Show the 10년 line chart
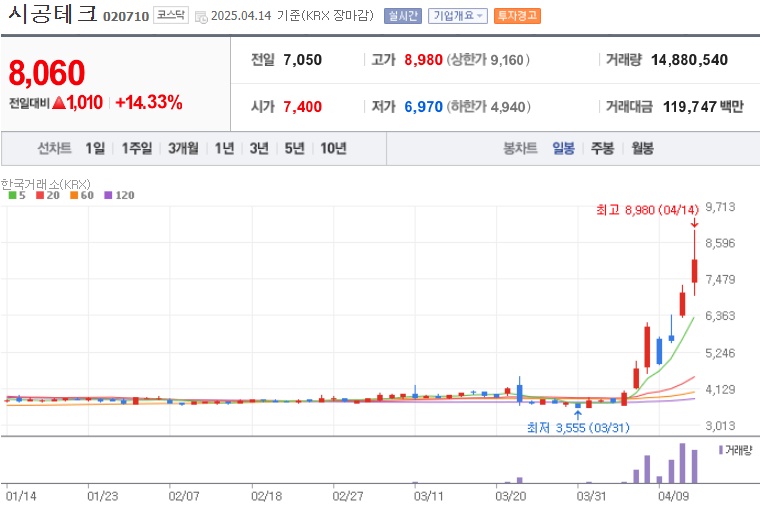760x510 pixels. 333,148
